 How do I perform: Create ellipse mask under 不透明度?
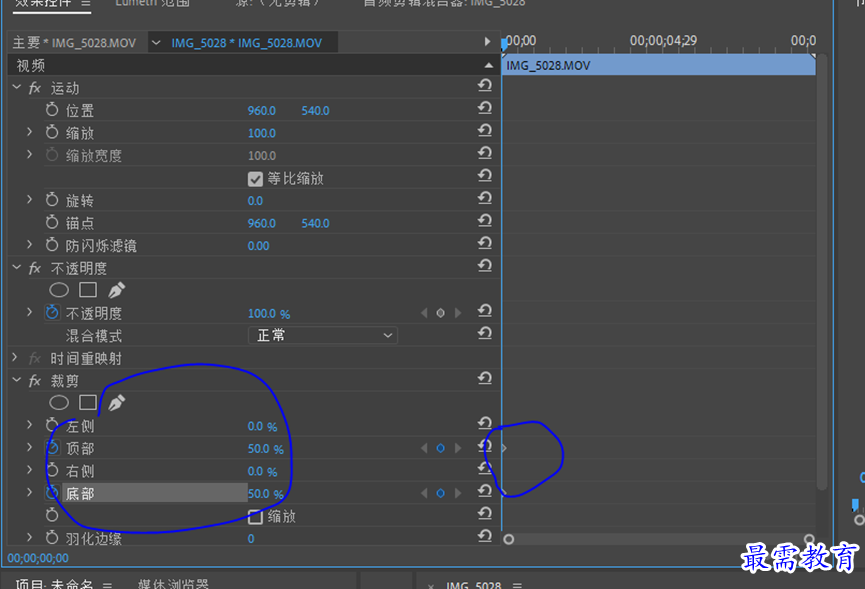[x=59, y=290]
